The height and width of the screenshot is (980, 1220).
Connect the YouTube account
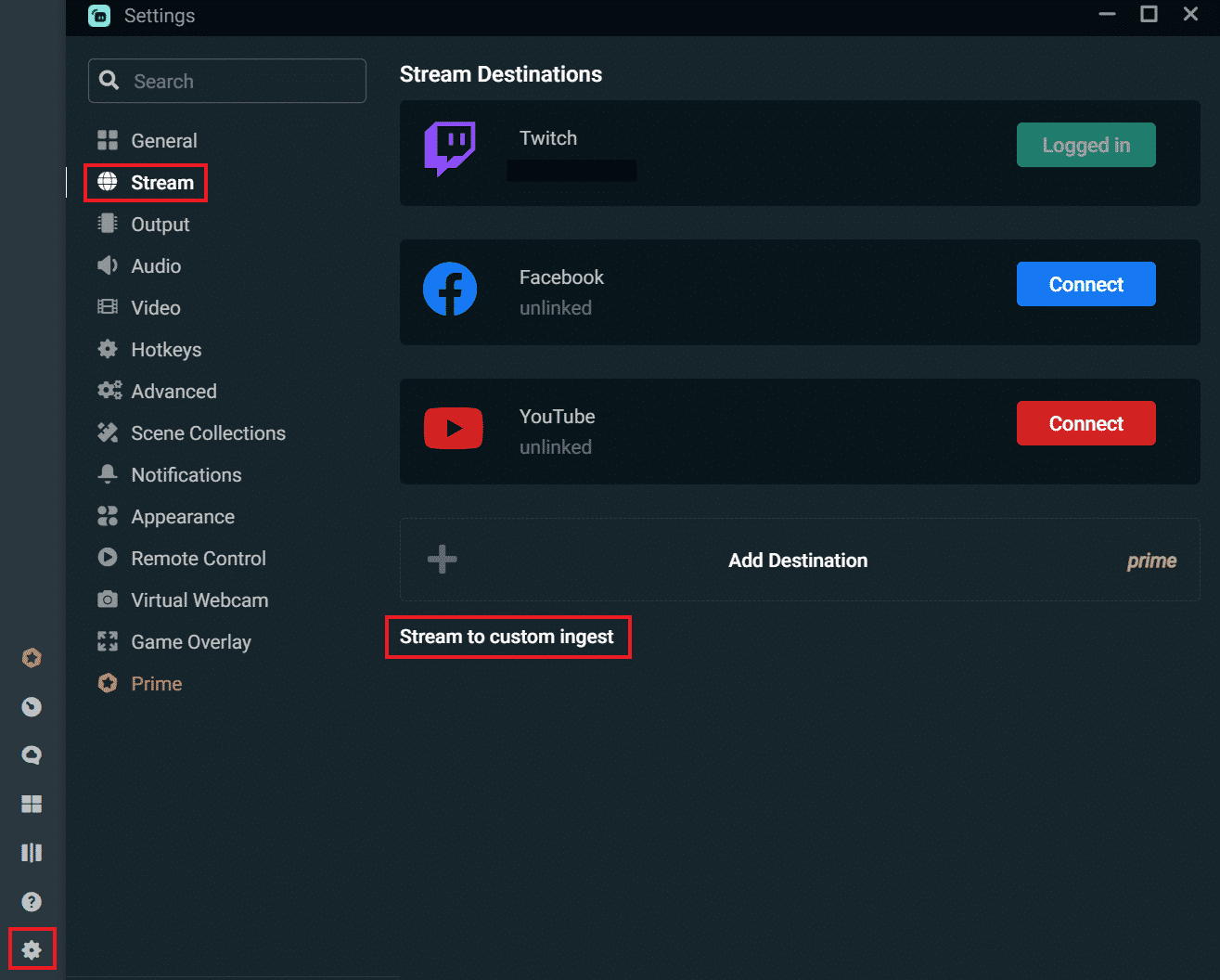[1086, 423]
